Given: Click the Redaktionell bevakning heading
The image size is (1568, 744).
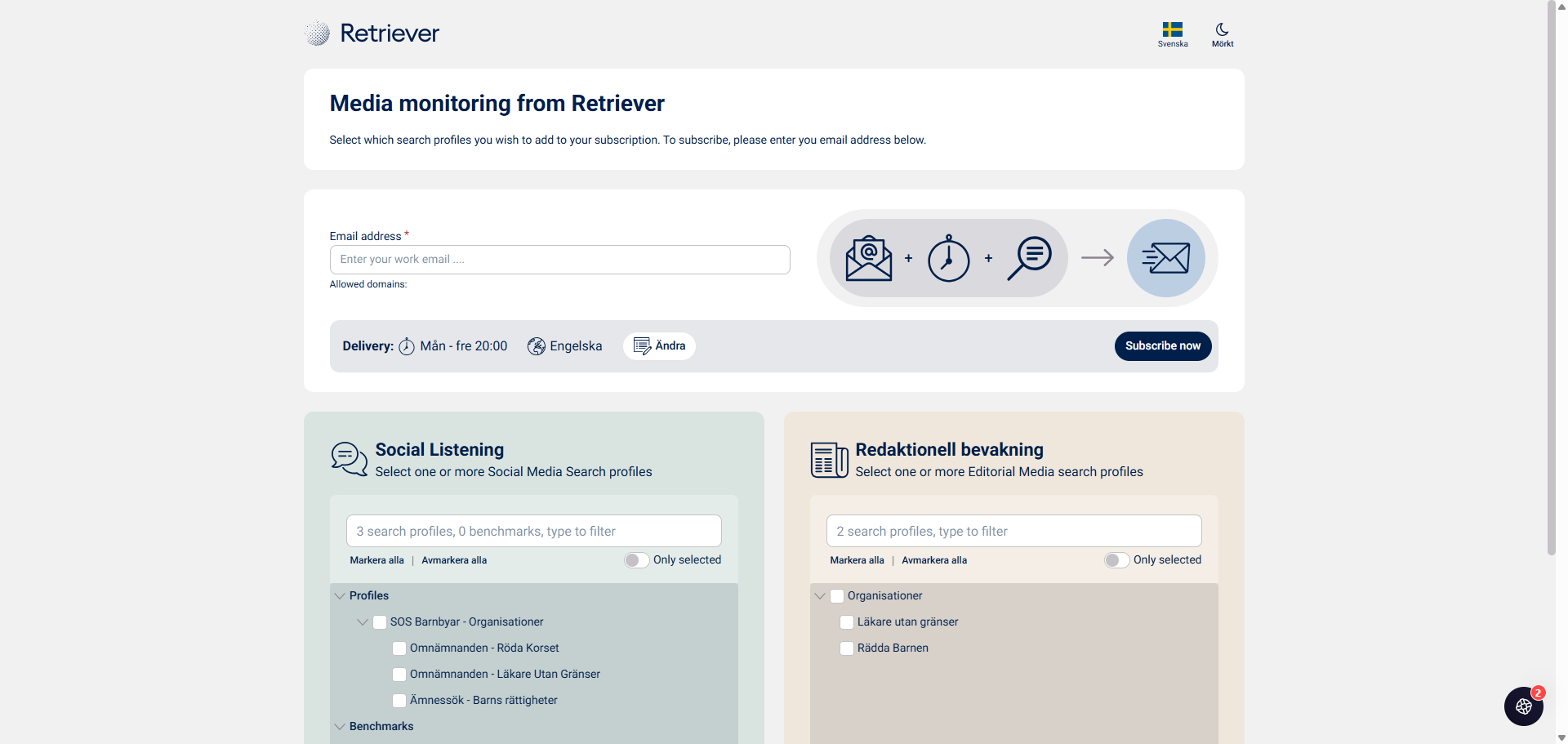Looking at the screenshot, I should pos(950,450).
